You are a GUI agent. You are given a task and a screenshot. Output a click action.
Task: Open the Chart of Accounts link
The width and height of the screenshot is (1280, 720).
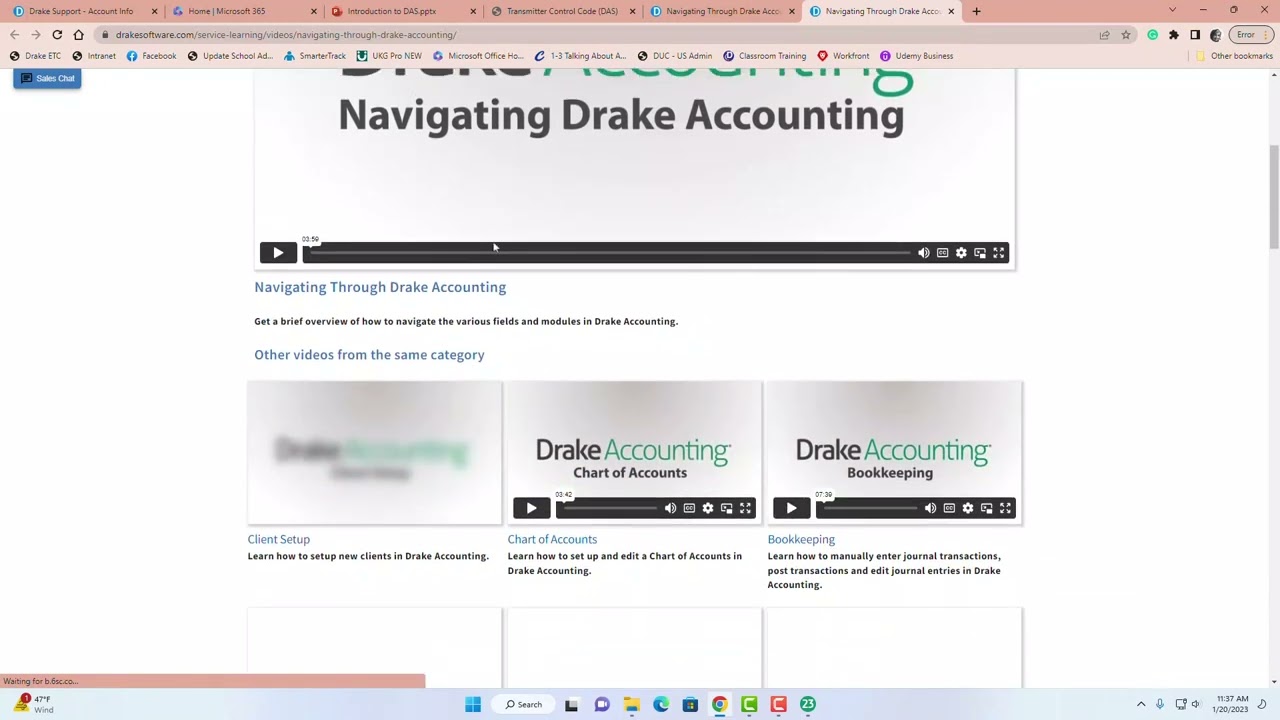[552, 539]
